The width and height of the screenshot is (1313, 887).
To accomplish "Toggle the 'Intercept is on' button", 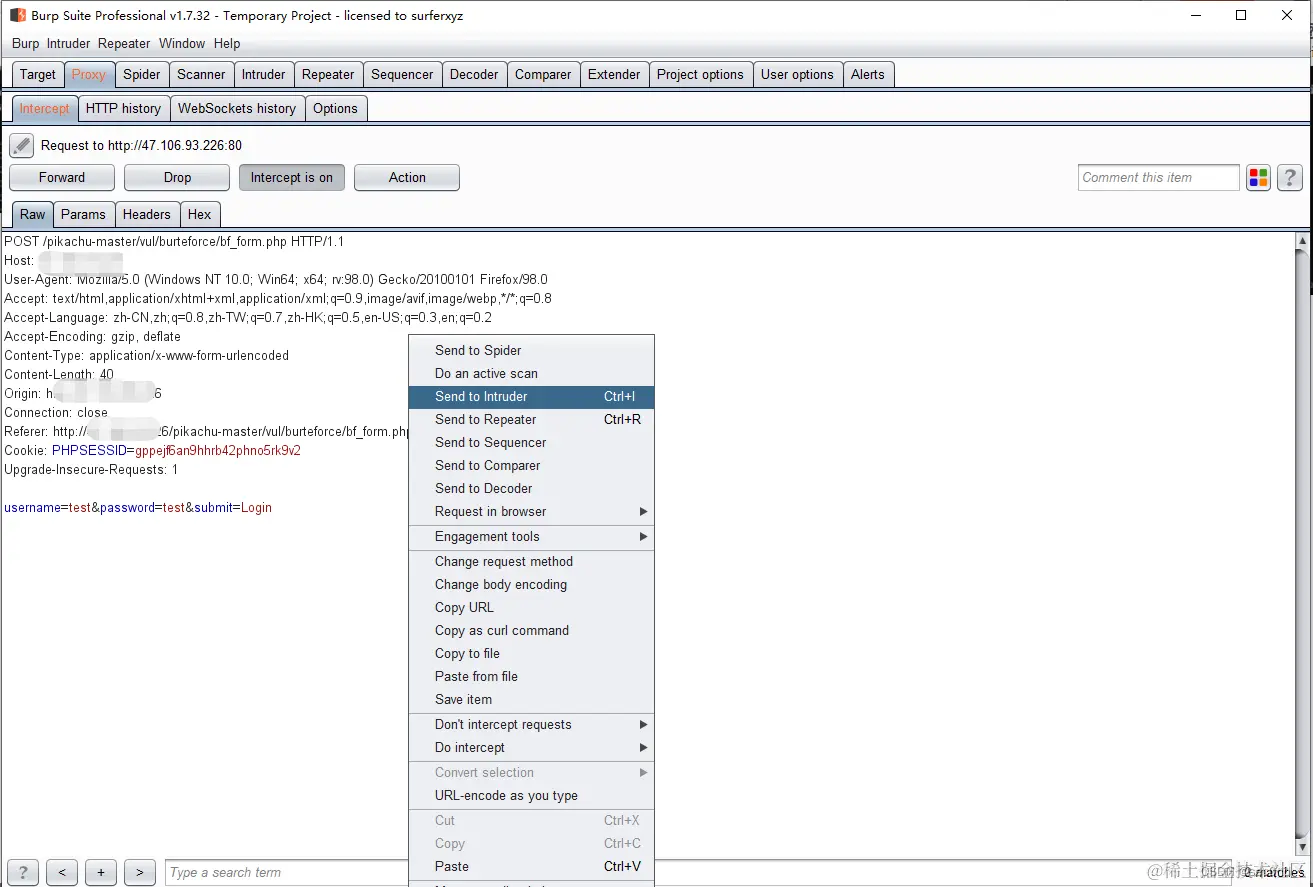I will (x=292, y=177).
